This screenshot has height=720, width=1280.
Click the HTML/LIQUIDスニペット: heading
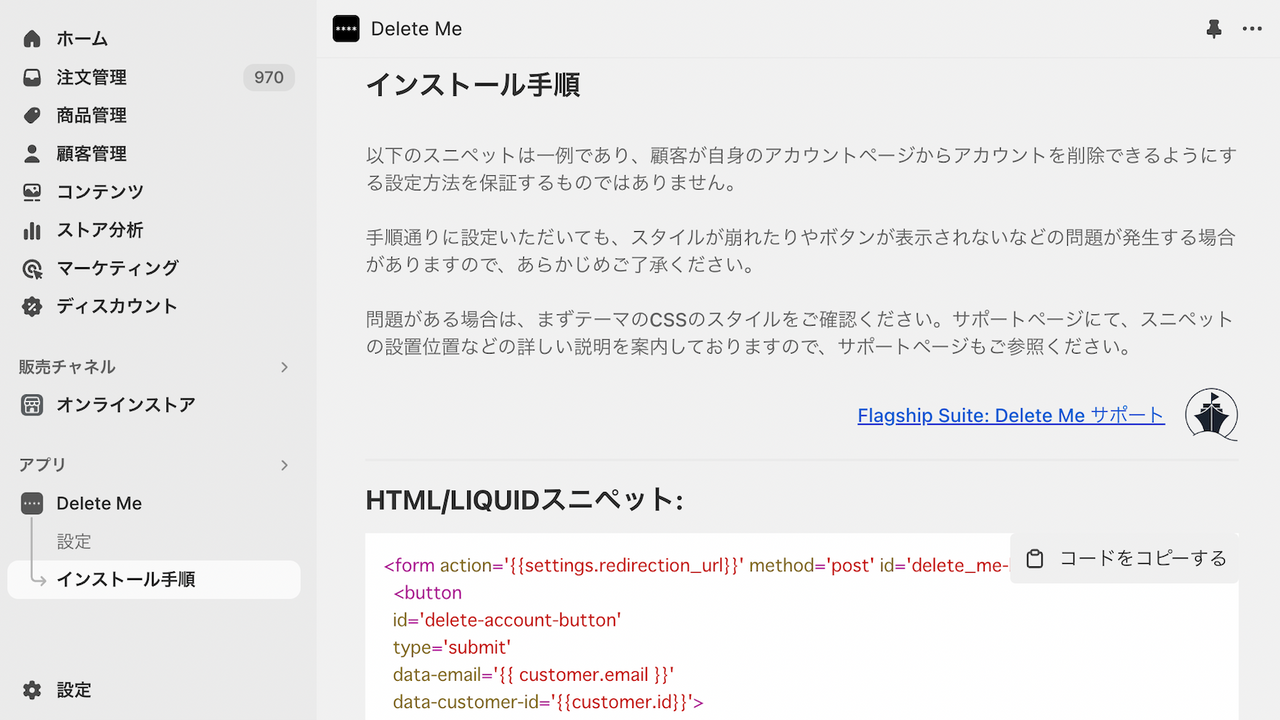point(524,500)
